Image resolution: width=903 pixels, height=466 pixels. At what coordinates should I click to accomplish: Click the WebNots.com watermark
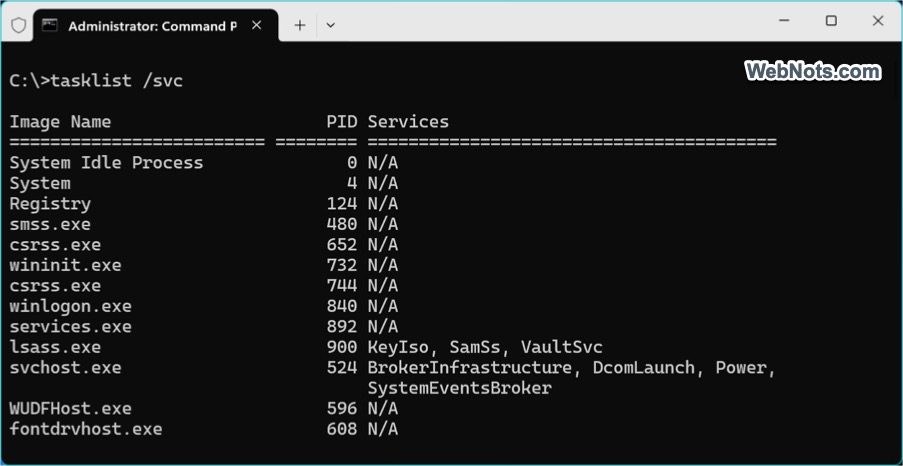point(813,71)
